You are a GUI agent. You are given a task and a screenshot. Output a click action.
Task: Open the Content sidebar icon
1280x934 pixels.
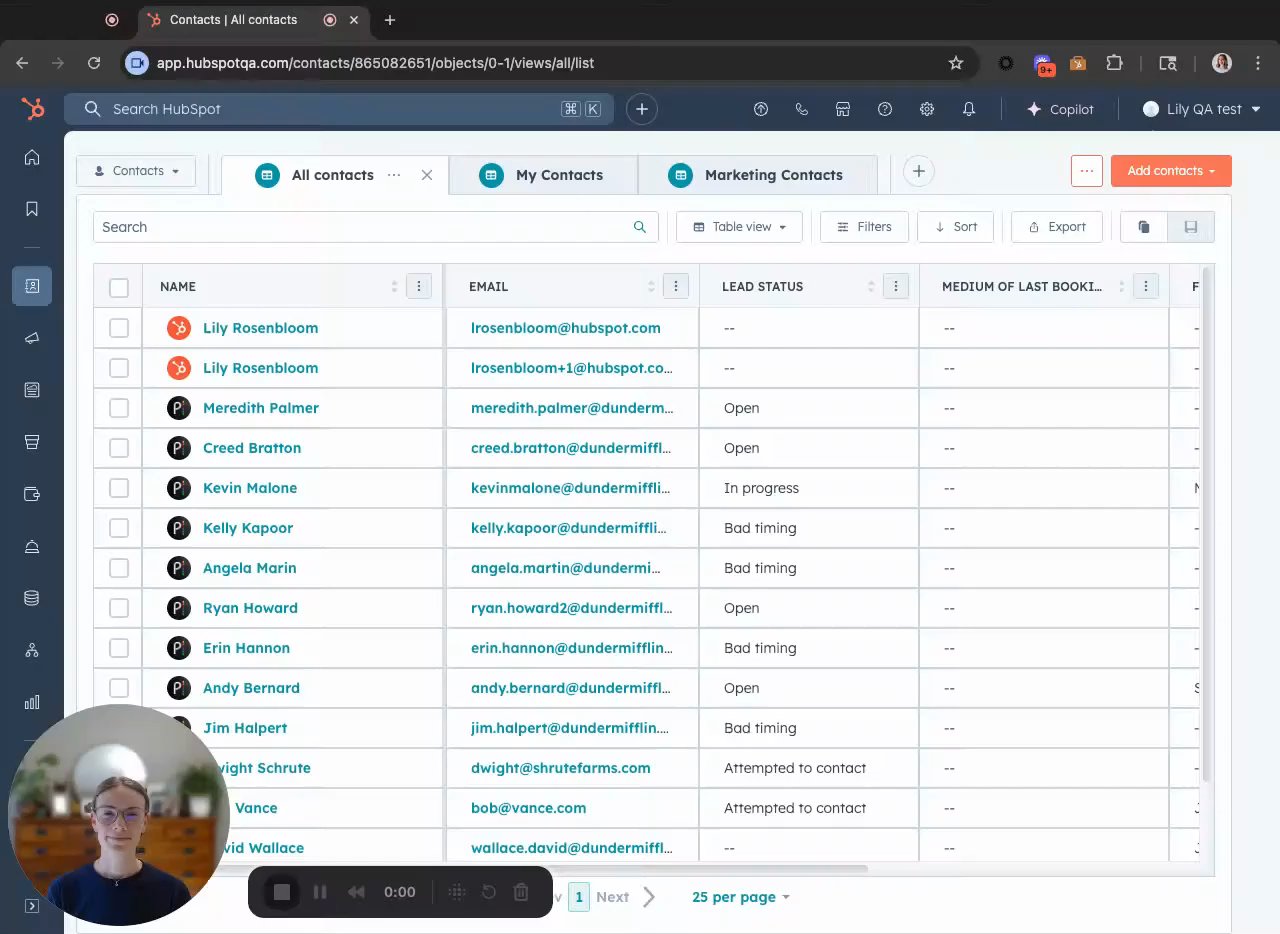point(32,390)
